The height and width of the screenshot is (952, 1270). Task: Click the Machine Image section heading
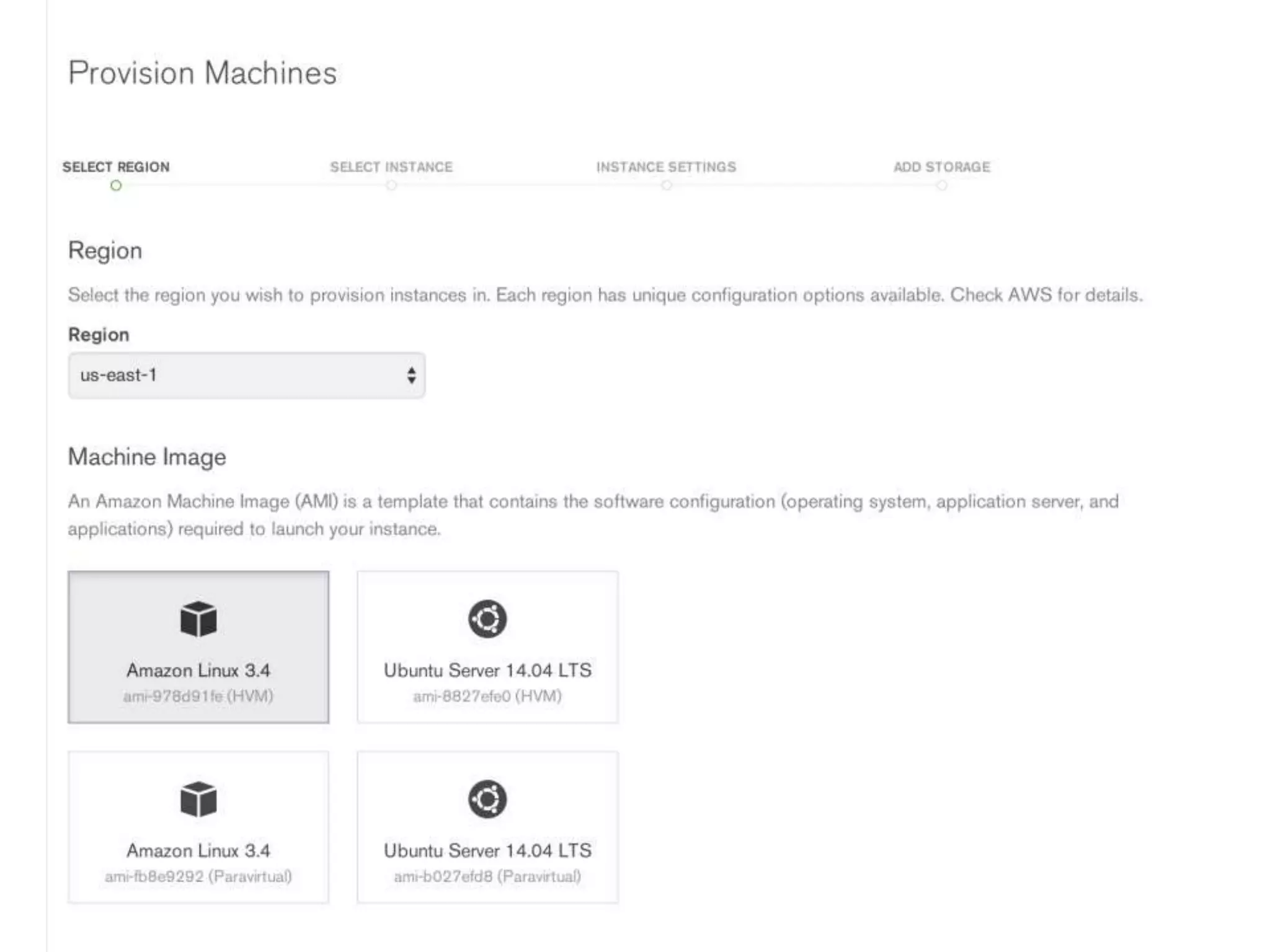pyautogui.click(x=147, y=457)
